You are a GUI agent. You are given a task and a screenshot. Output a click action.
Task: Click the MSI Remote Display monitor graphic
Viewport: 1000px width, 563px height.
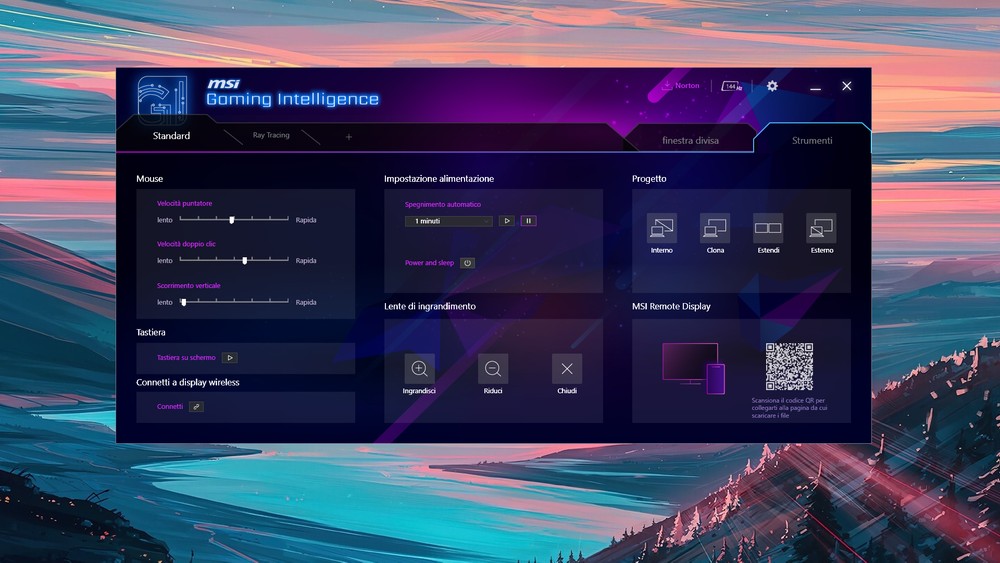coord(693,369)
